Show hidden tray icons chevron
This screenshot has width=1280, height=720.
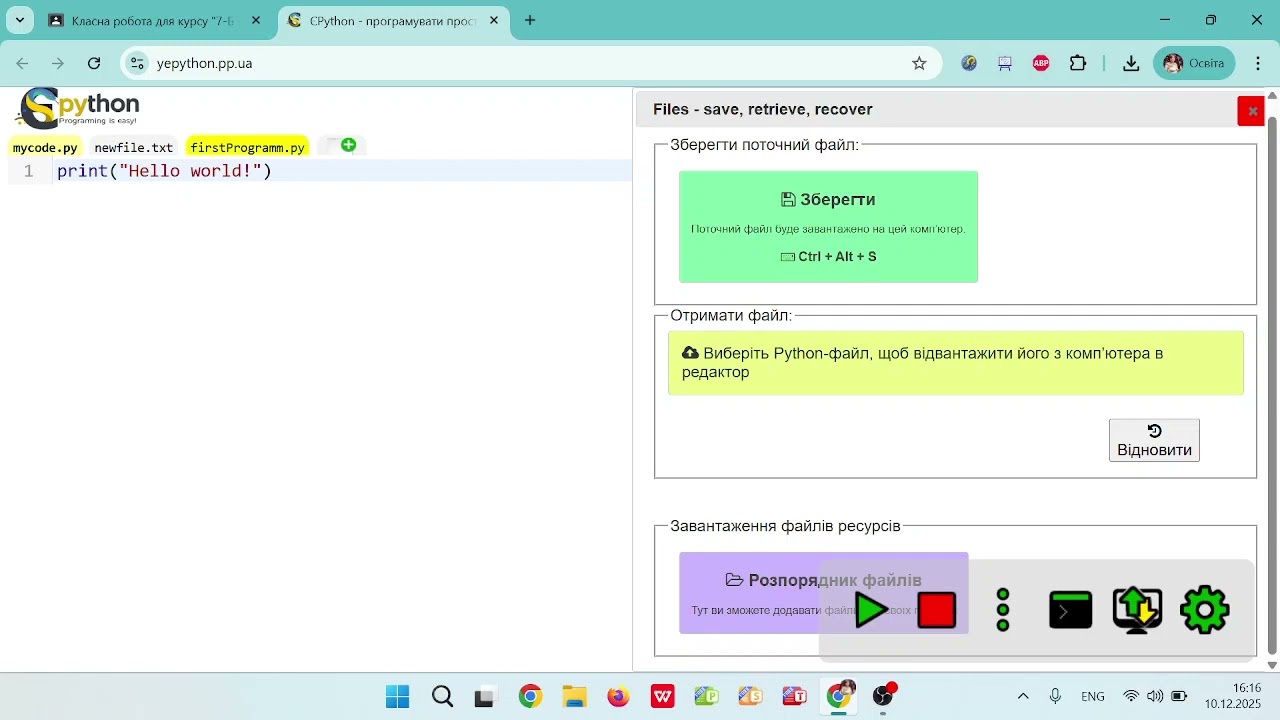pos(1023,696)
